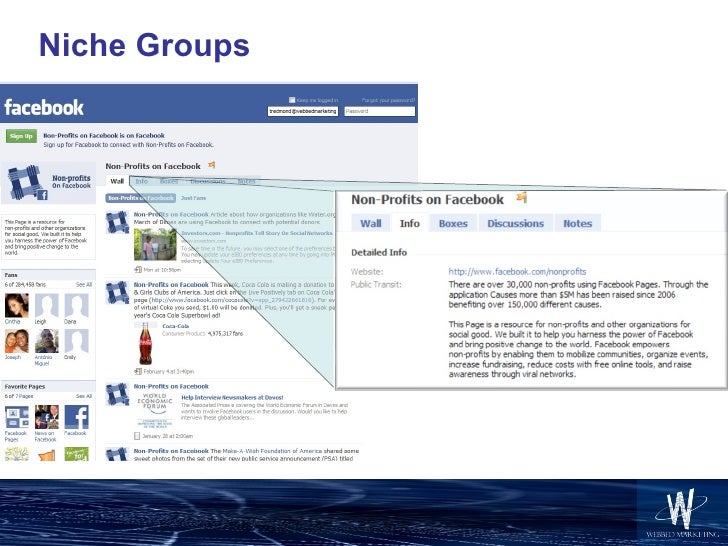
Task: Click the World Economic Forum logo thumbnail
Action: (x=155, y=410)
